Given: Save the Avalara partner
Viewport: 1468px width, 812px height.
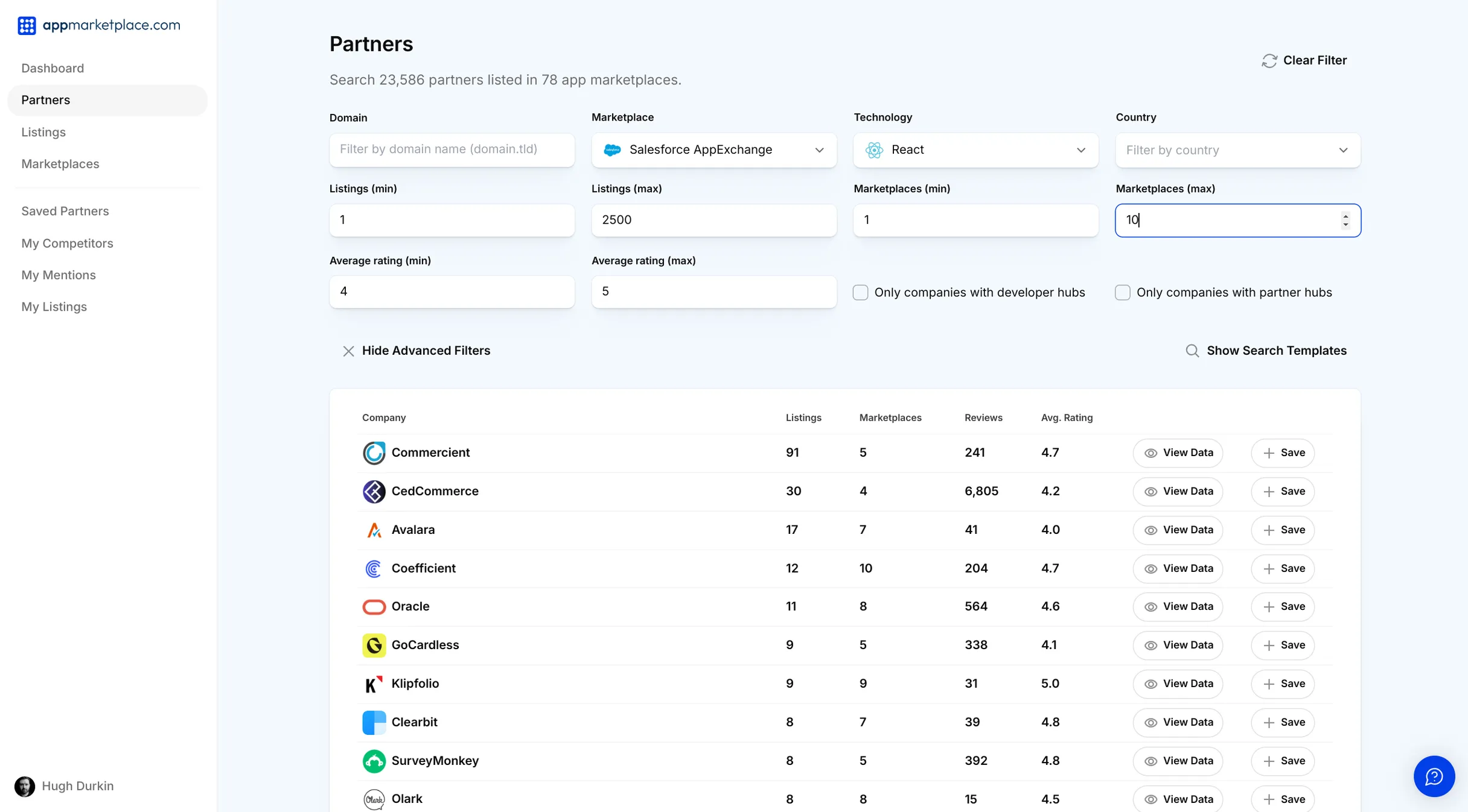Looking at the screenshot, I should coord(1283,530).
